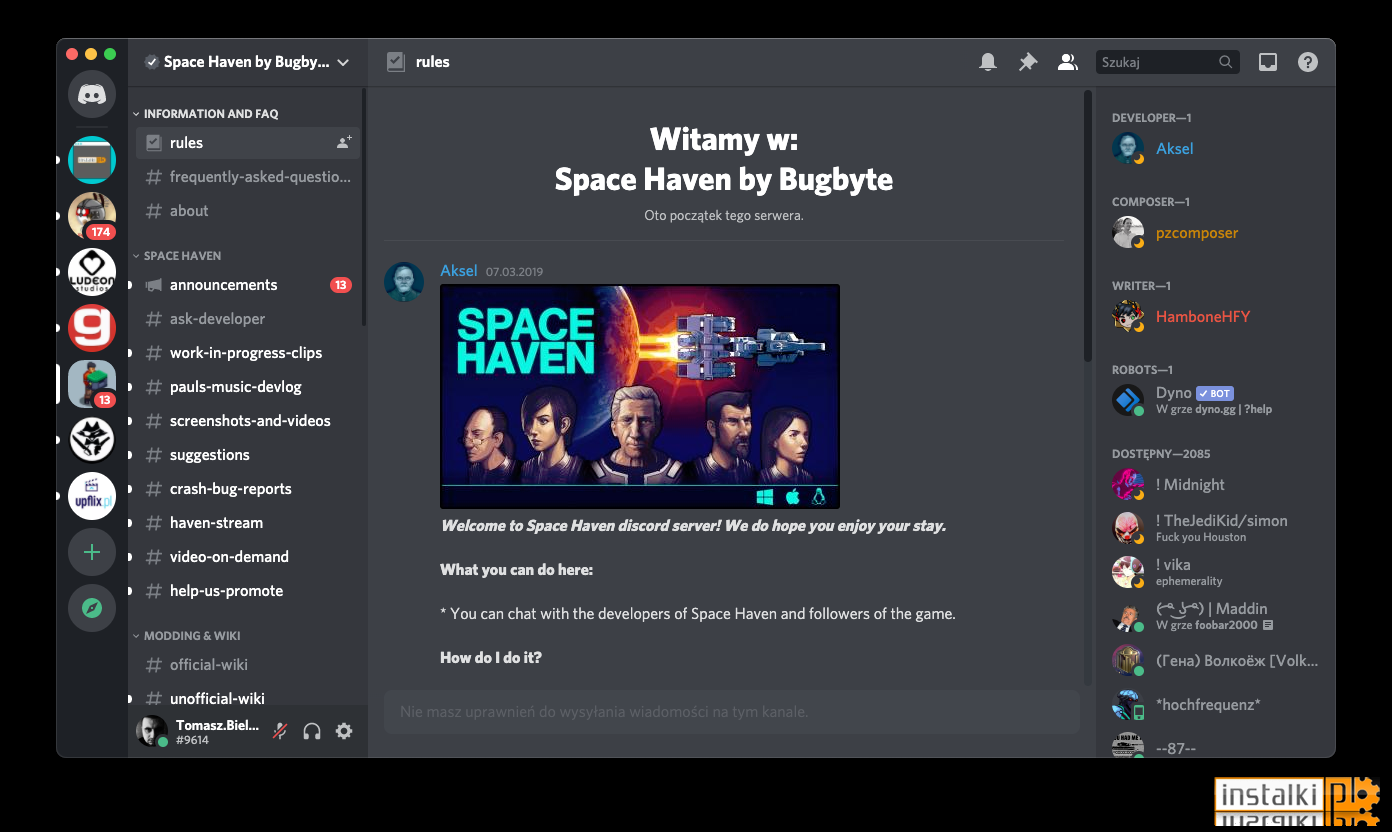Click the disabled message input box
Screen dimensions: 1392x832
coord(732,712)
